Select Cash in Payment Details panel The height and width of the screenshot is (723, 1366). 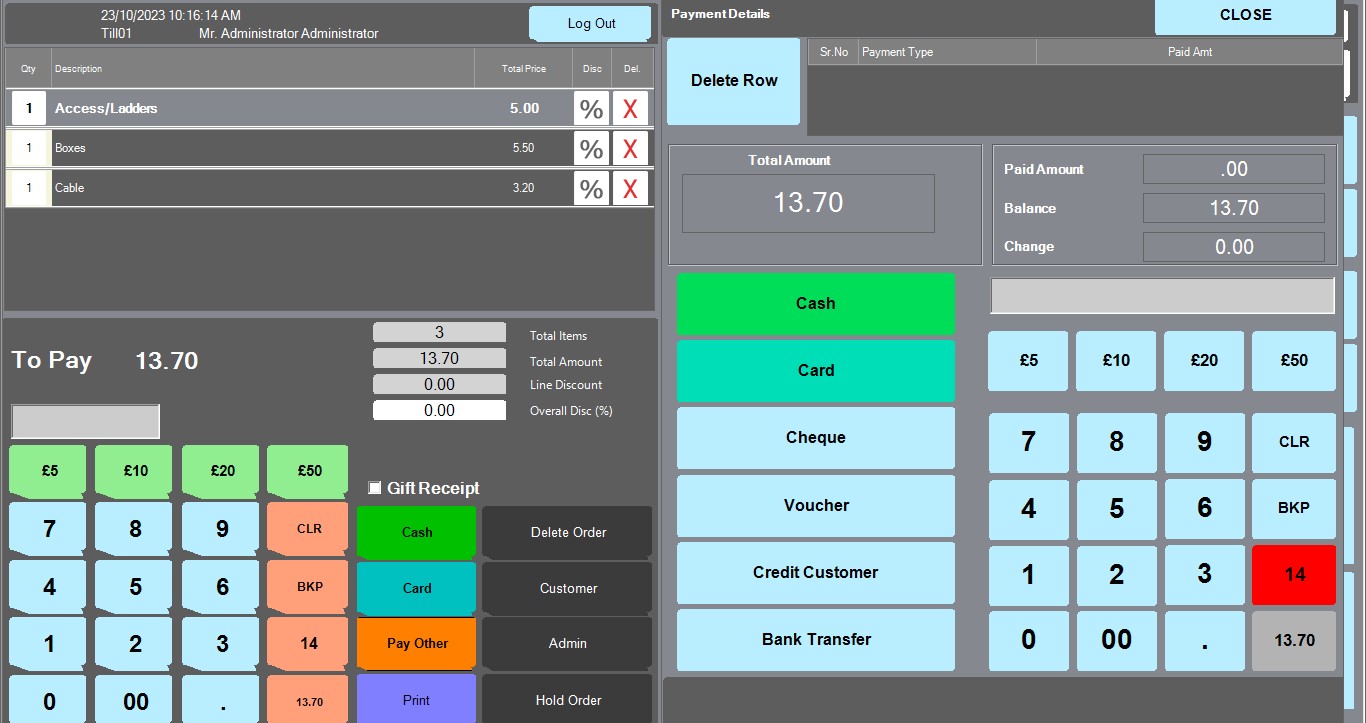[815, 303]
